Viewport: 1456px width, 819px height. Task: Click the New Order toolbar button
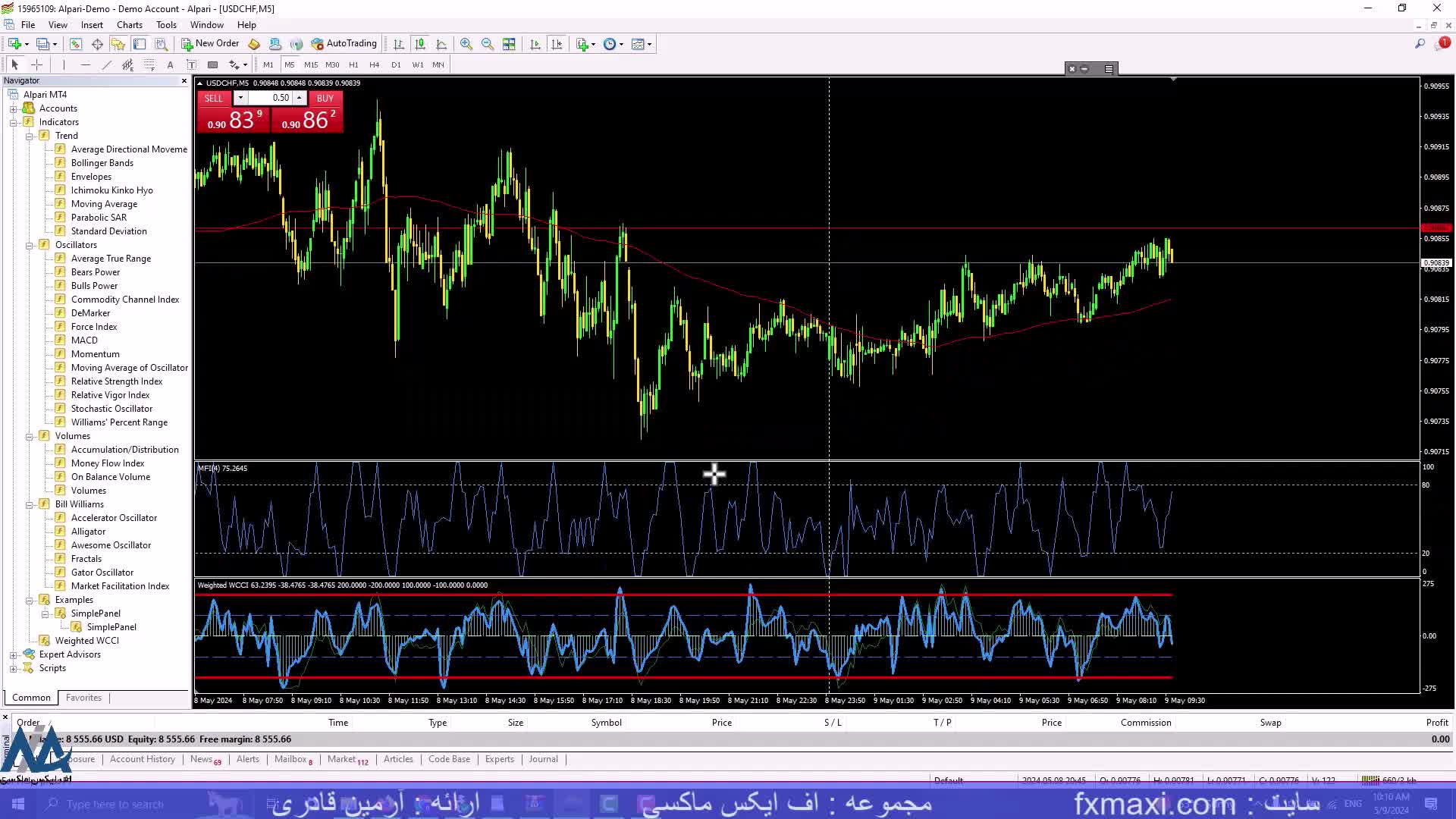[210, 44]
